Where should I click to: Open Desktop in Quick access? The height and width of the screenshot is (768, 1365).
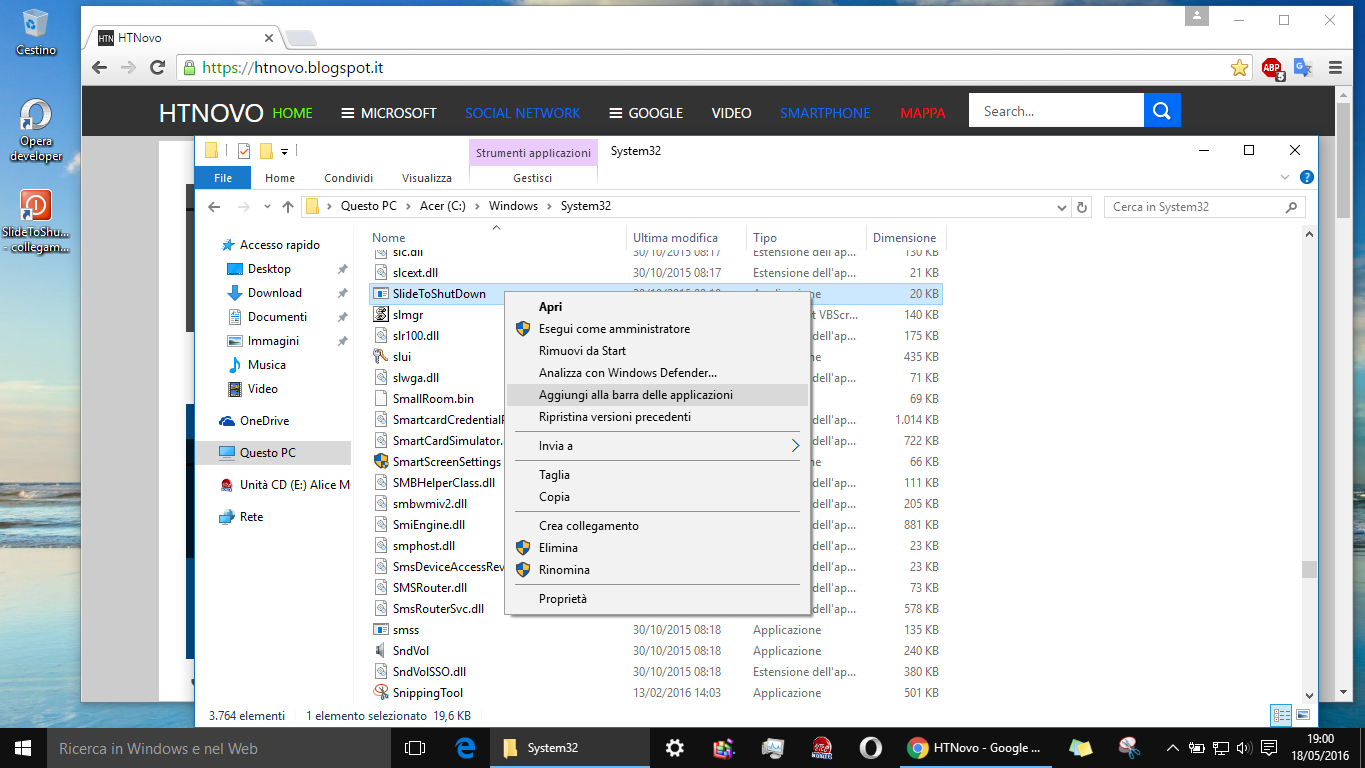(269, 269)
